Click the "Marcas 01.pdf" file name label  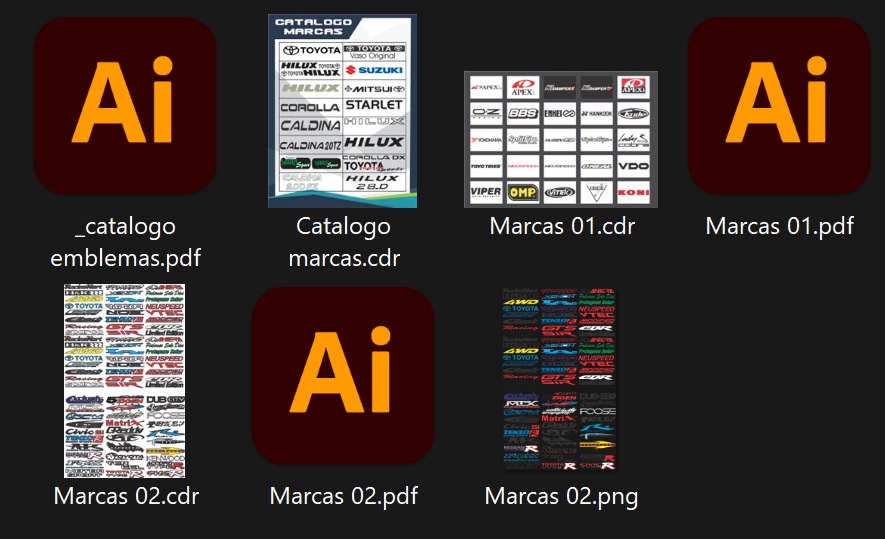click(779, 226)
